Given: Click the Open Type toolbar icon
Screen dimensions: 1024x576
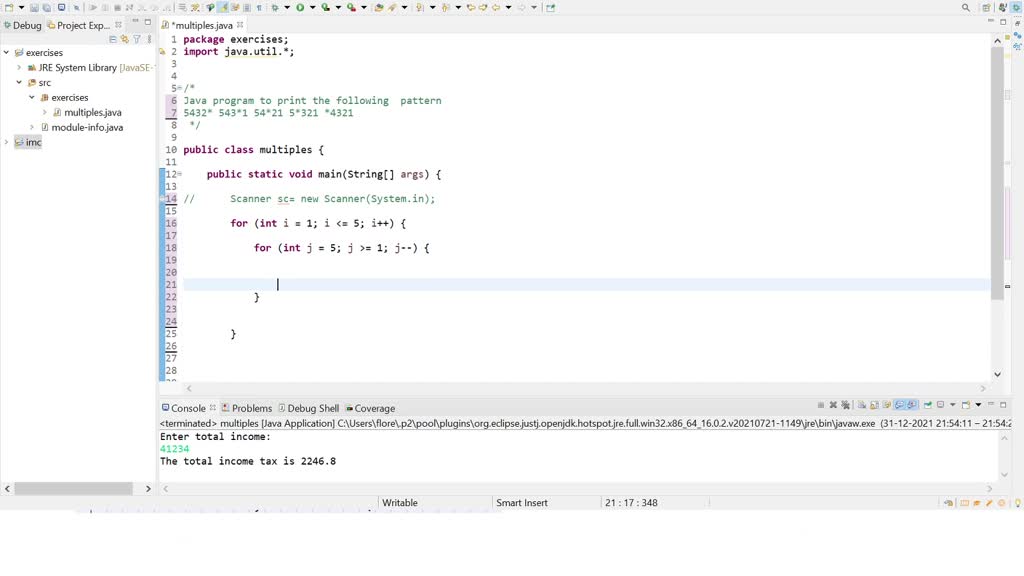Looking at the screenshot, I should pyautogui.click(x=378, y=8).
